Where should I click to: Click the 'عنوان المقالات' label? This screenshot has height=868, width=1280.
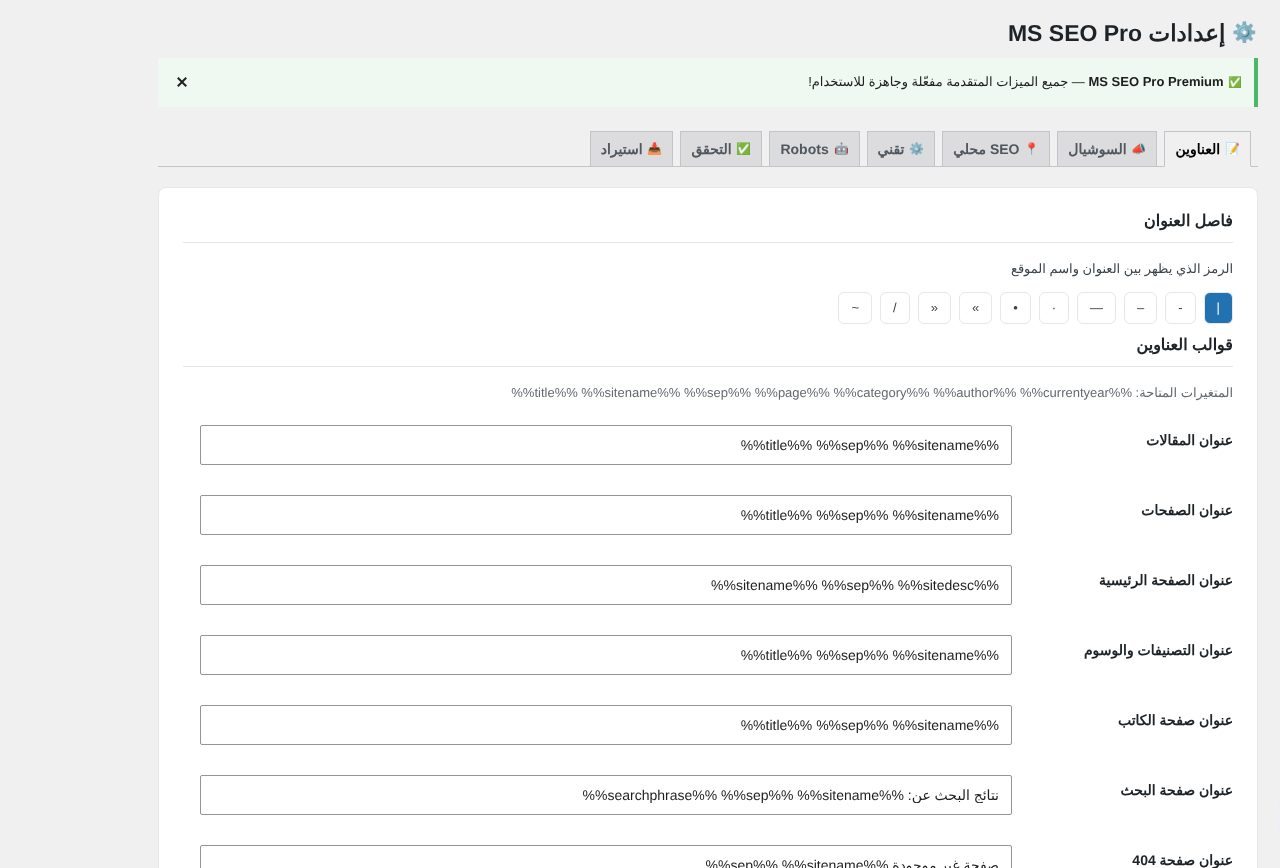pyautogui.click(x=1189, y=440)
